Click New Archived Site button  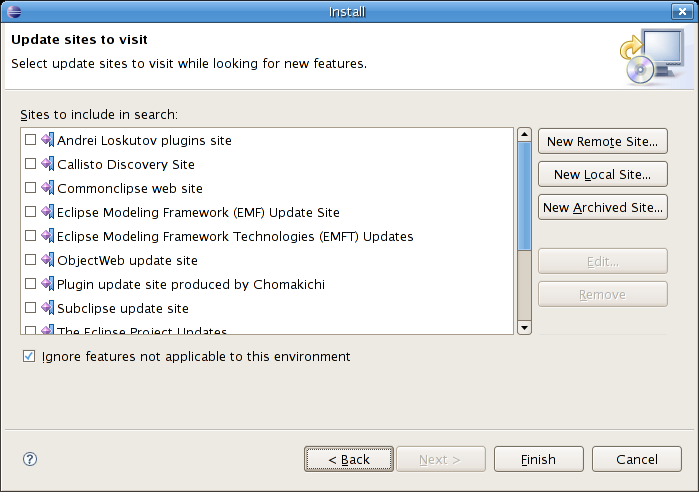pos(603,207)
